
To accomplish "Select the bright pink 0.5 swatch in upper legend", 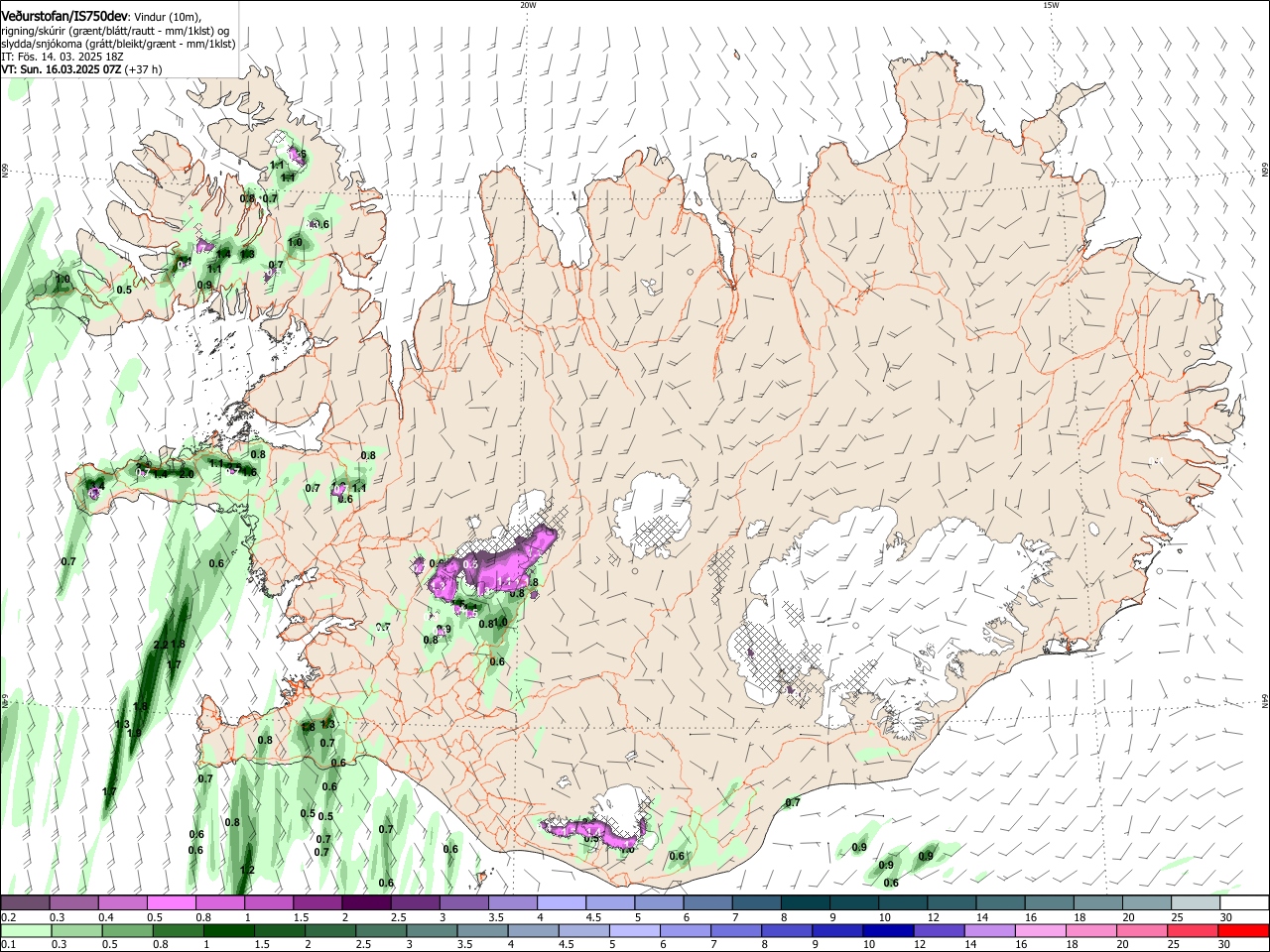I will coord(172,903).
